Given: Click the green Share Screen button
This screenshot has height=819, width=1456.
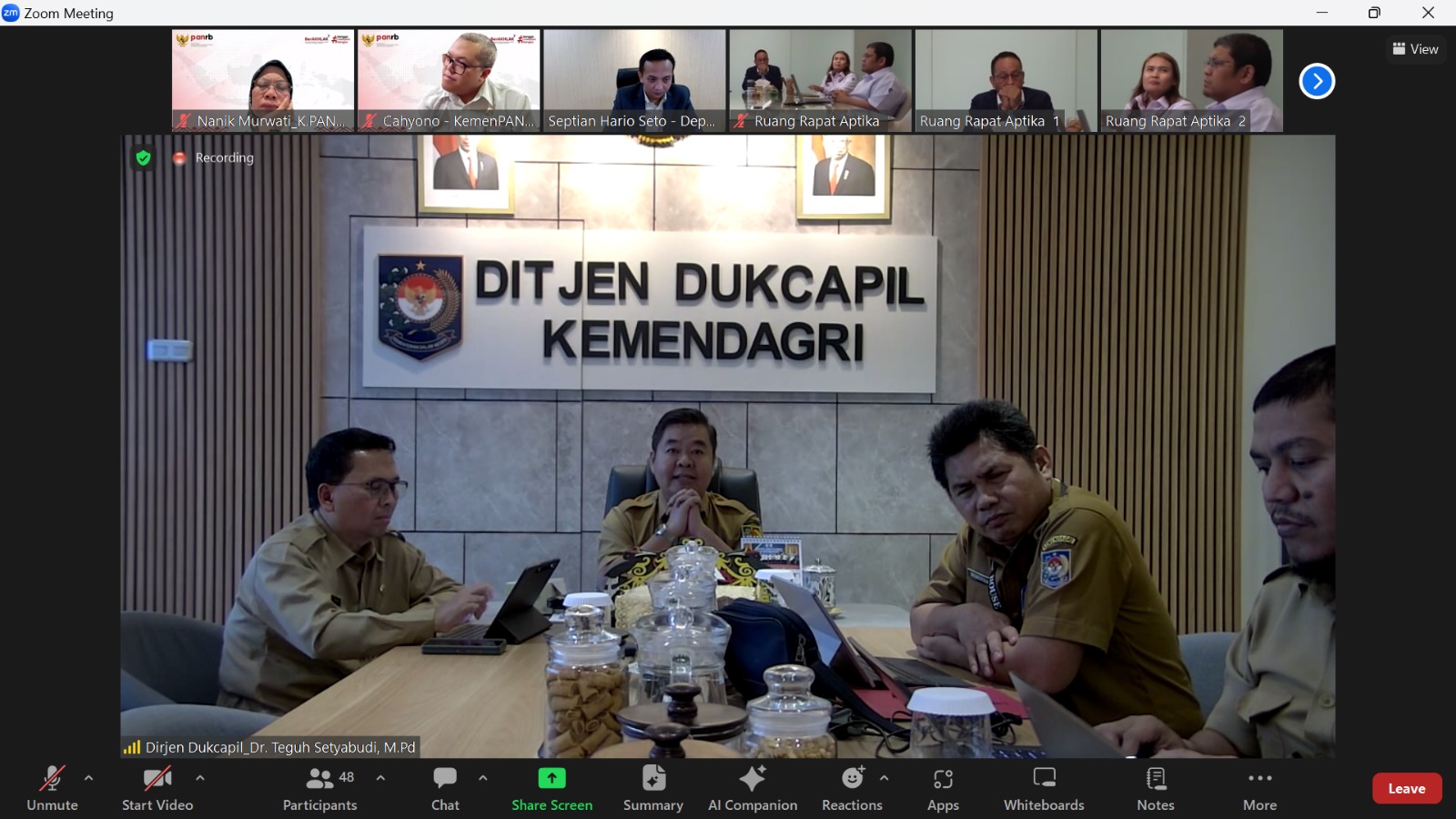Looking at the screenshot, I should 551,788.
